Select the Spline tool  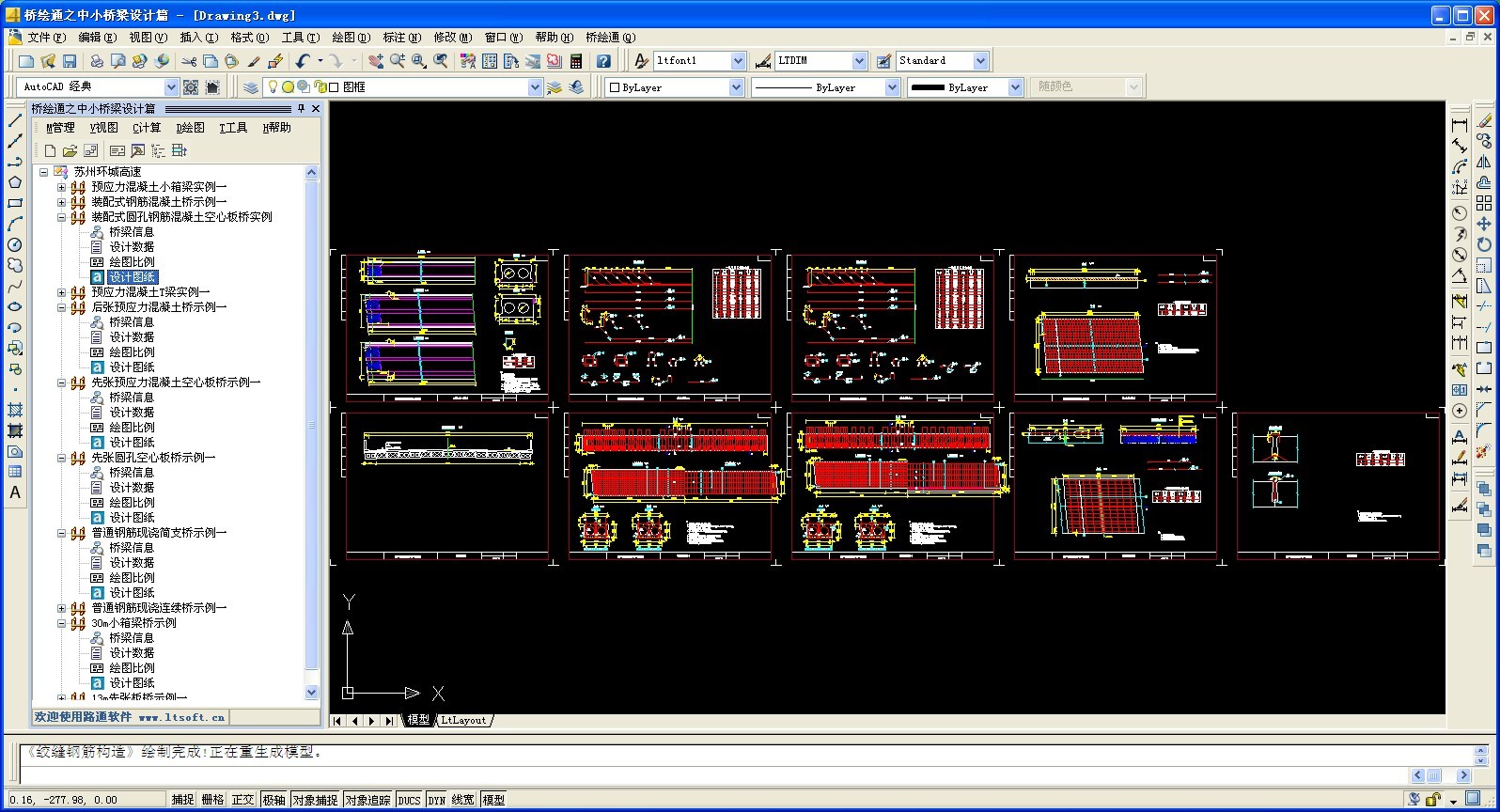[15, 286]
